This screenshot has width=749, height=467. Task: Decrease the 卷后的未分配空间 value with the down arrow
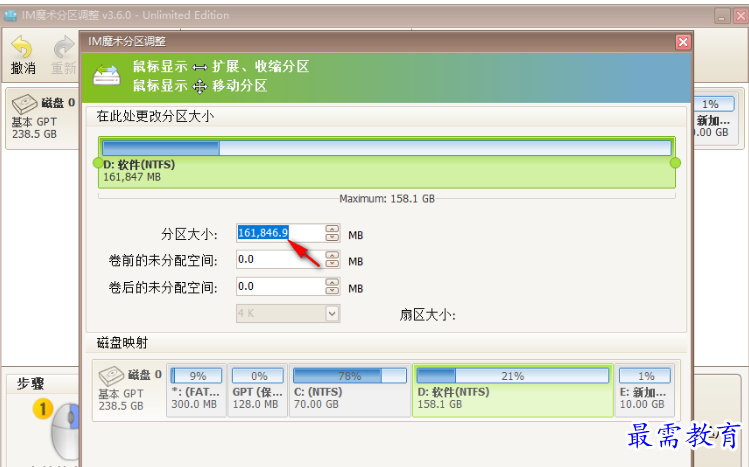[332, 291]
